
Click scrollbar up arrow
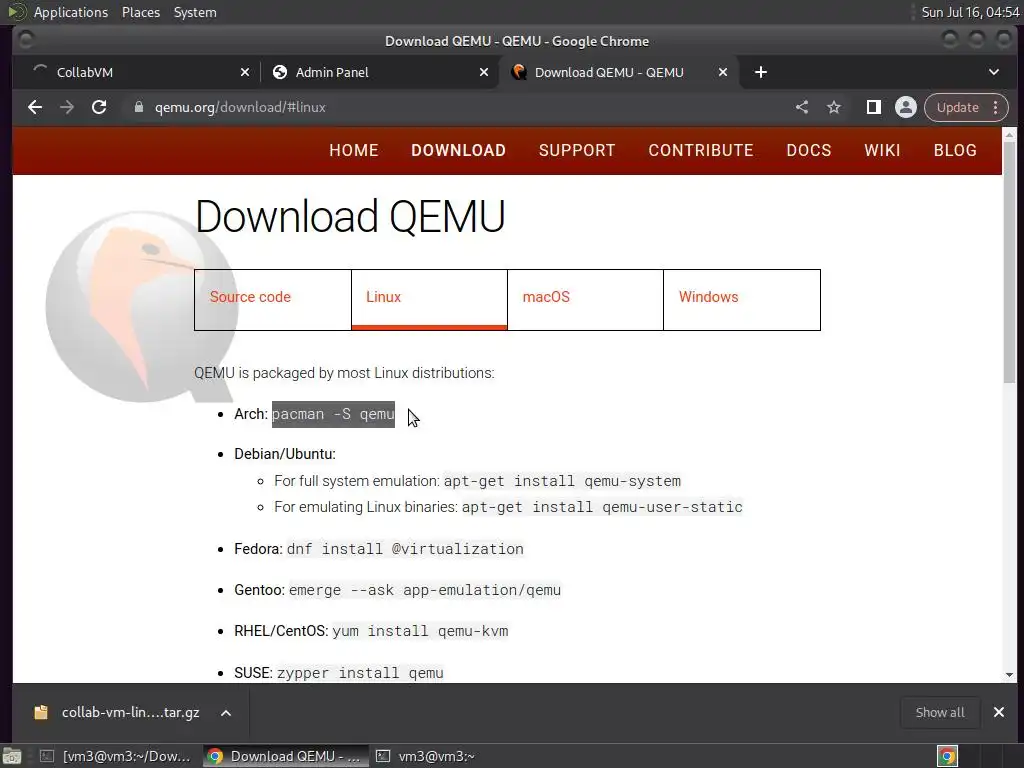click(x=1010, y=135)
